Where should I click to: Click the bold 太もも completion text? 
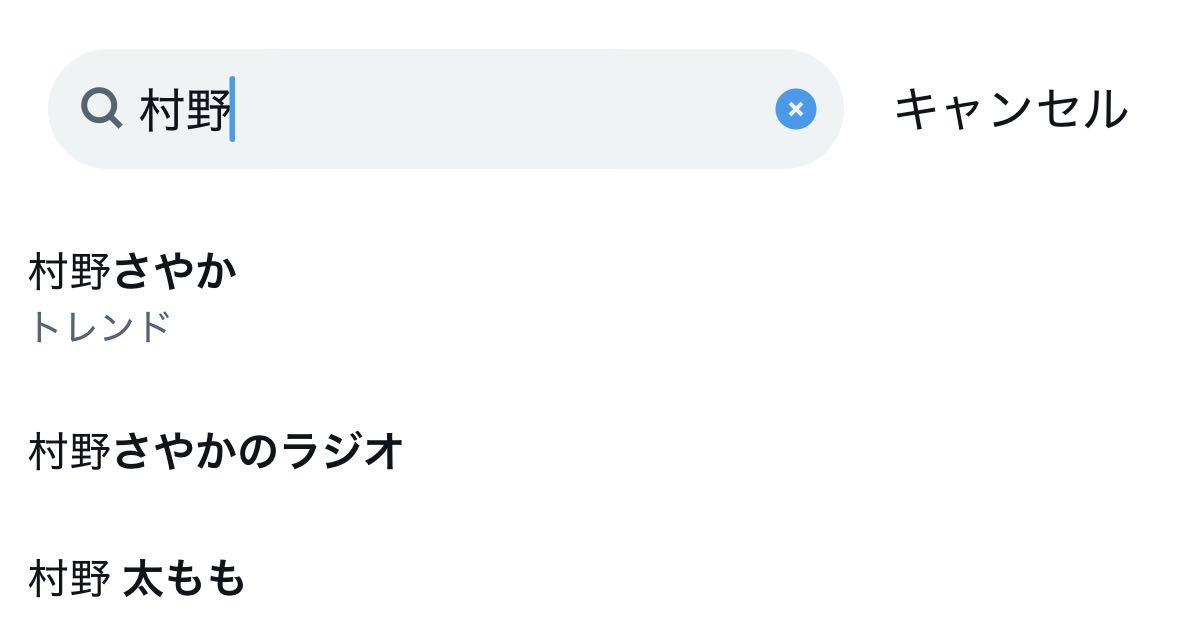(x=184, y=580)
